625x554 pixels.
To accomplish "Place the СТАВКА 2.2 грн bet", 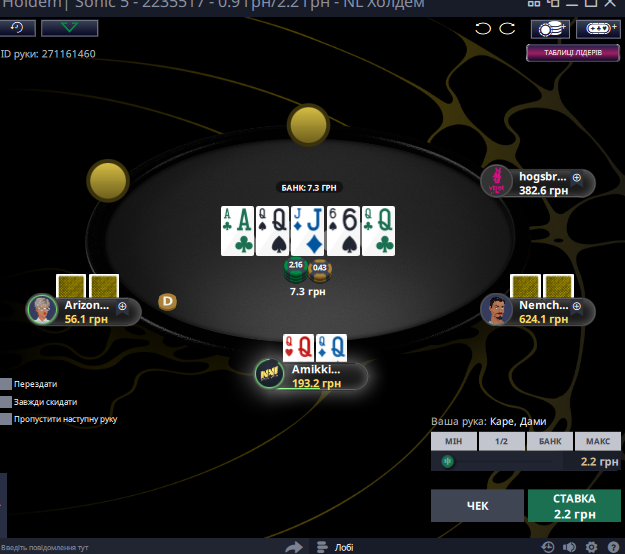I will 574,506.
